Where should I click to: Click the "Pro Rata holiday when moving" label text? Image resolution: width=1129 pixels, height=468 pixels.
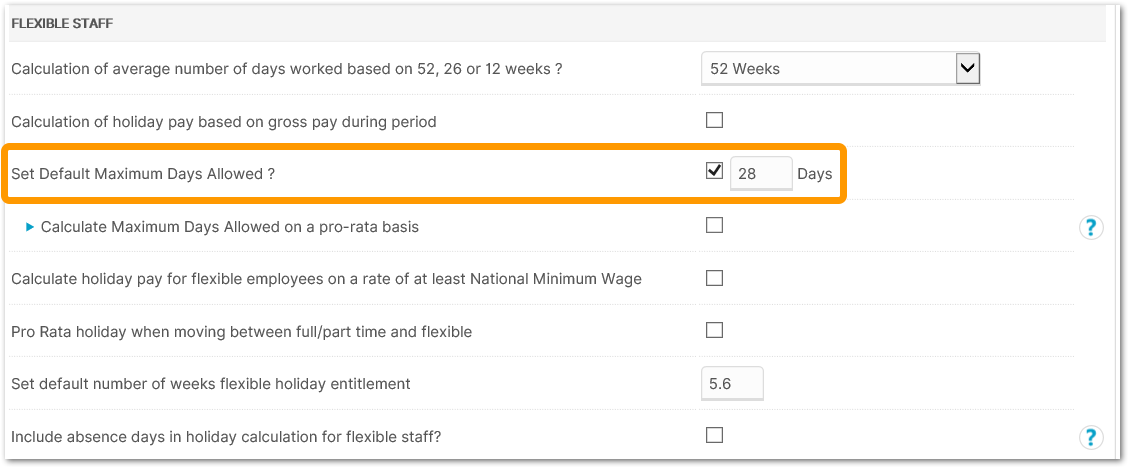point(241,331)
